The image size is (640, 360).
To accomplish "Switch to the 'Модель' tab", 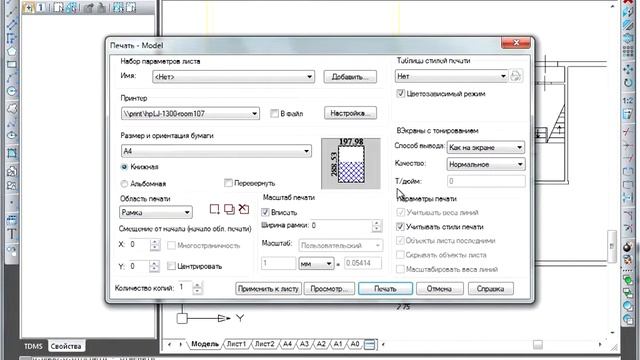I will [204, 344].
